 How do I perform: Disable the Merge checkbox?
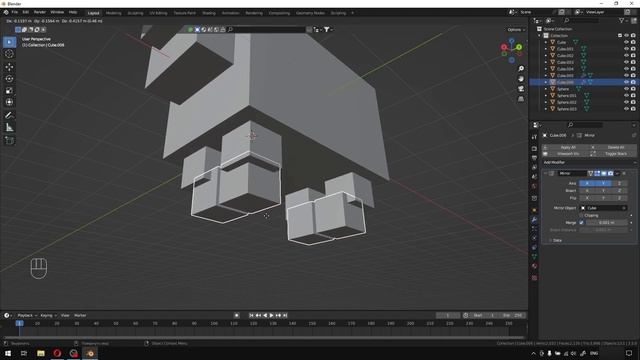581,222
